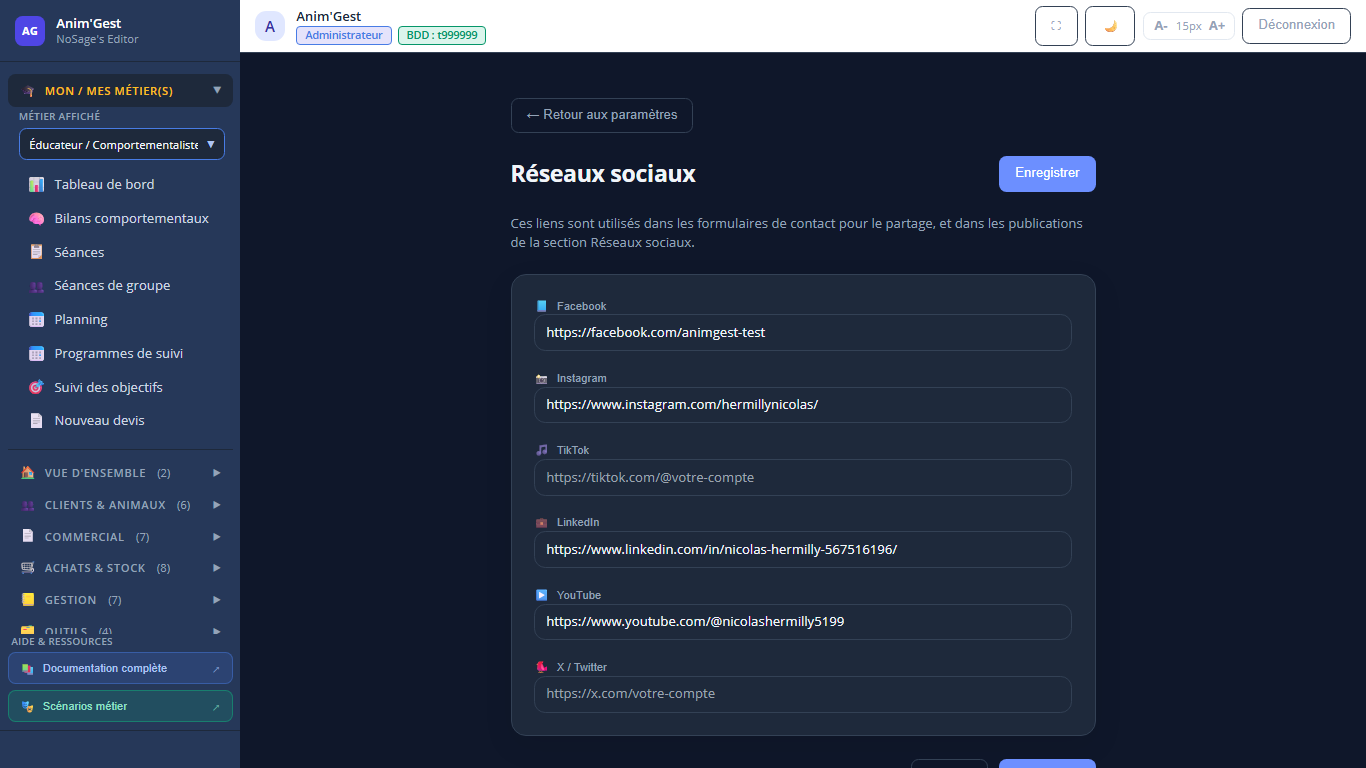This screenshot has height=768, width=1366.
Task: Click the Administrateur badge
Action: tap(344, 35)
